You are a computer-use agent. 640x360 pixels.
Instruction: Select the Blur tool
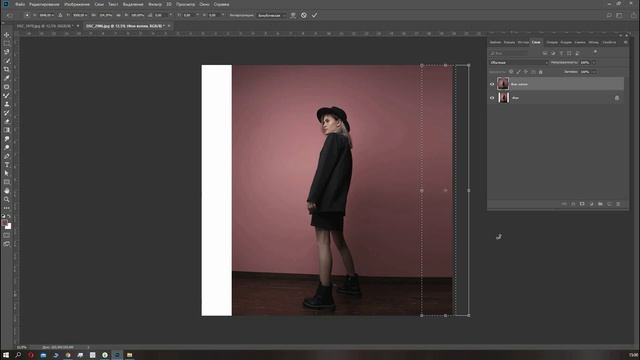click(7, 139)
